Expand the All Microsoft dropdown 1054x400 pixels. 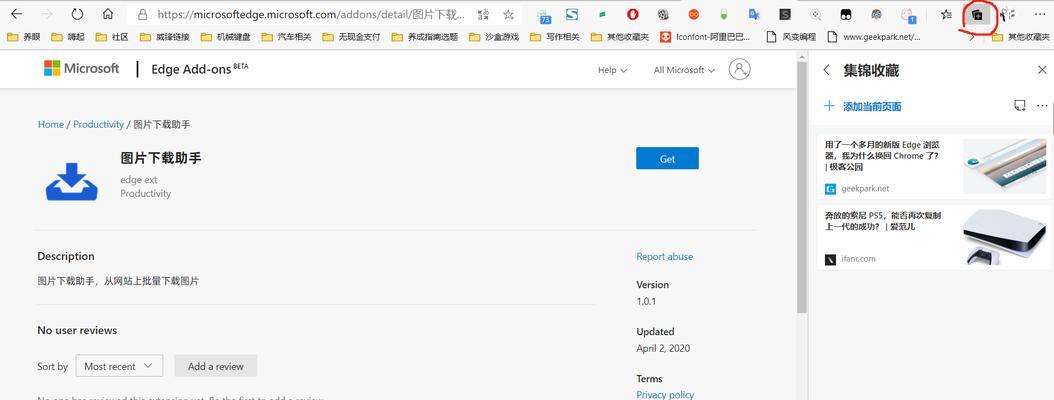[x=684, y=70]
